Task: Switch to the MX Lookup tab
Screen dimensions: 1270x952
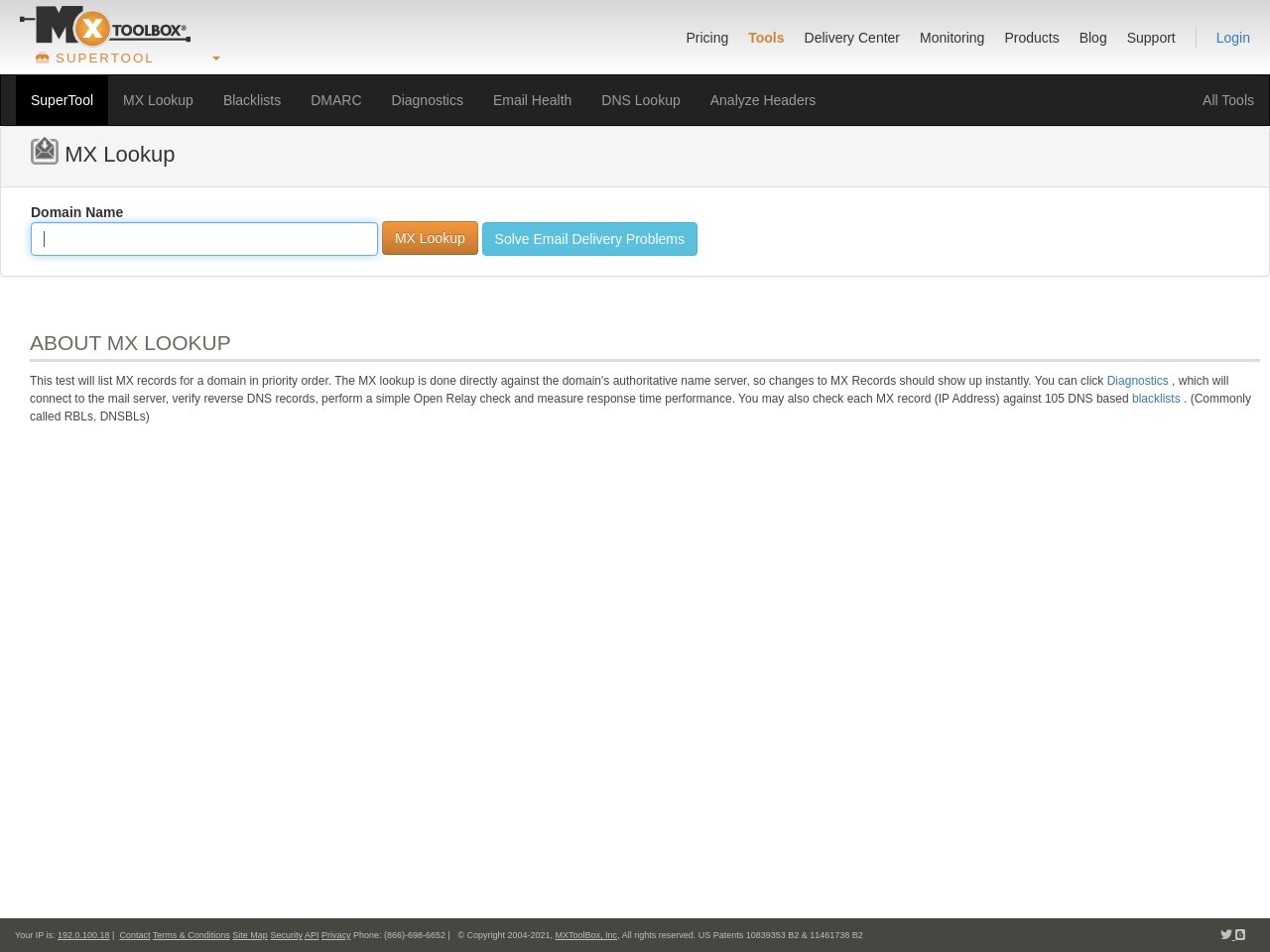Action: tap(158, 100)
